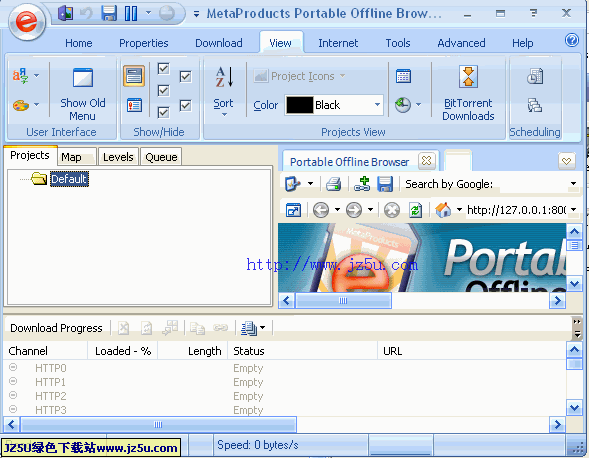
Task: Click the black color swatch
Action: coord(299,105)
